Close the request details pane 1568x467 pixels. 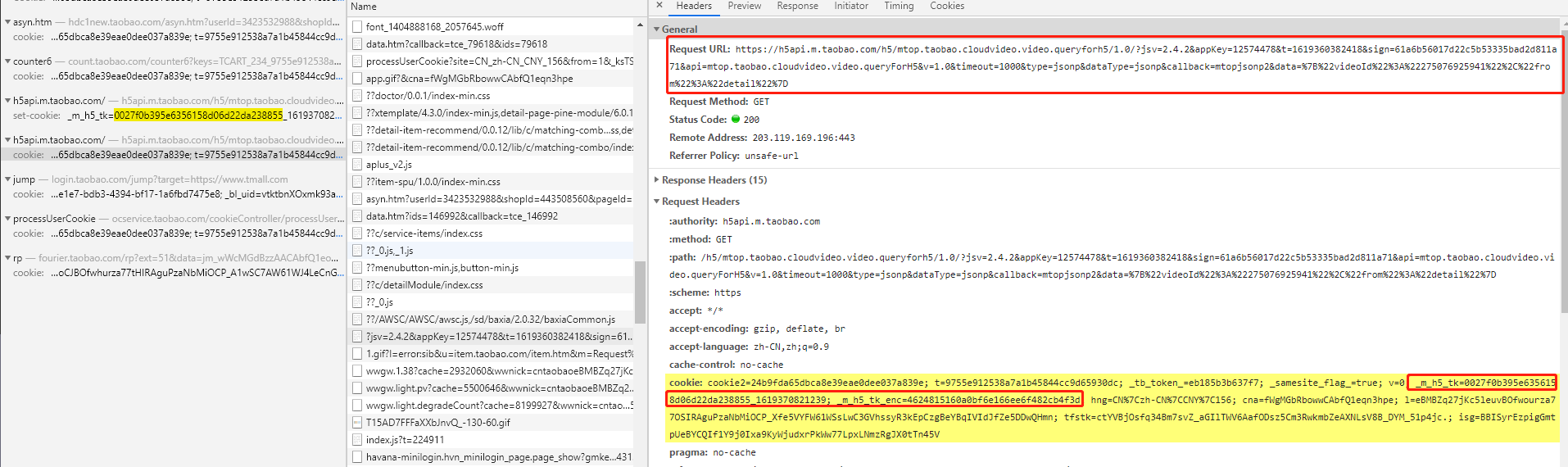click(659, 6)
